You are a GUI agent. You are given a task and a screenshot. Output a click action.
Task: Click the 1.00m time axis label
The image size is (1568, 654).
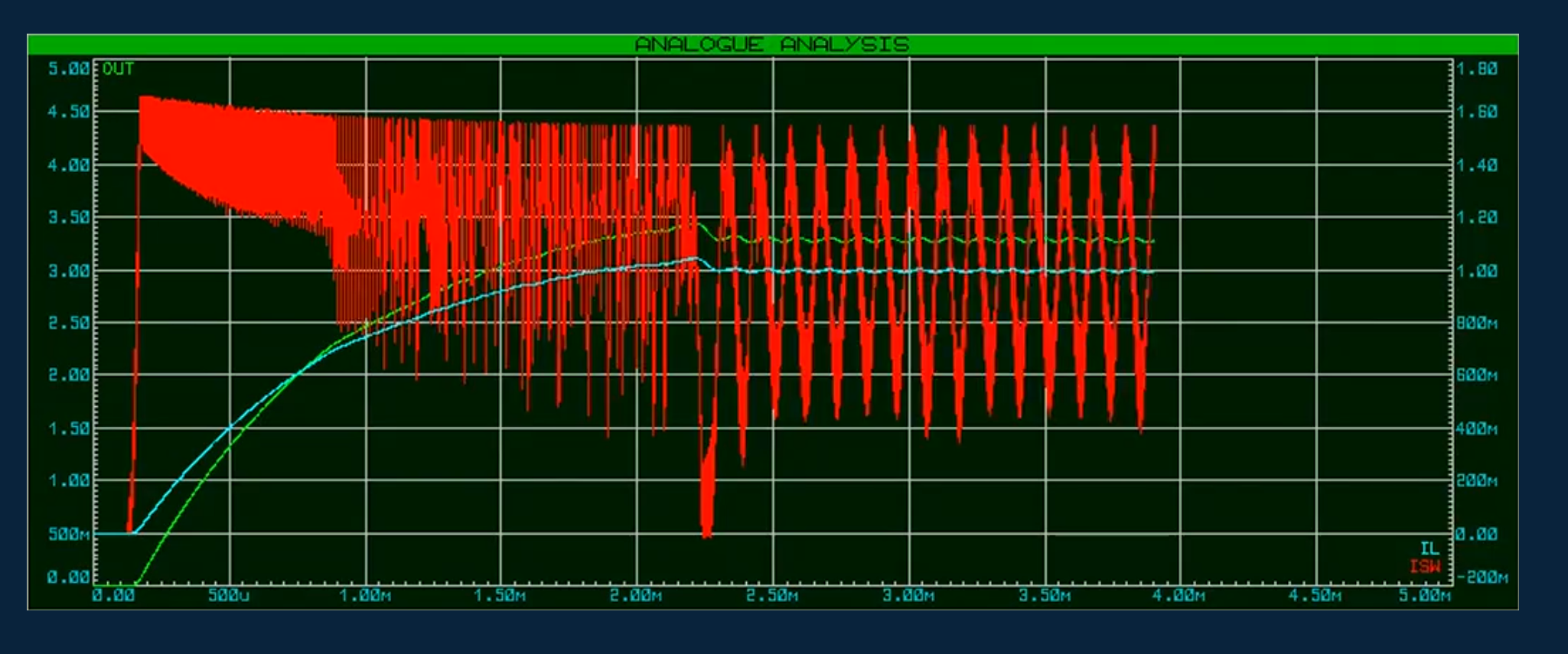[x=365, y=595]
